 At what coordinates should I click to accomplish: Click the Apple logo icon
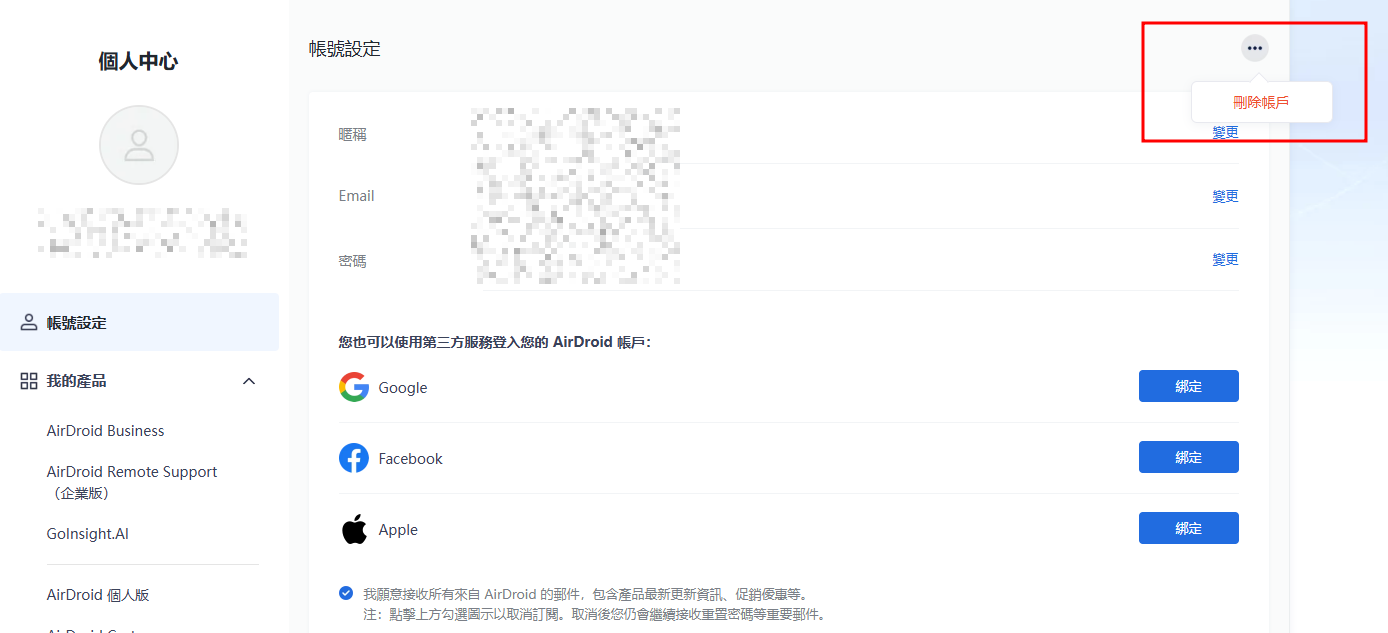pos(354,529)
